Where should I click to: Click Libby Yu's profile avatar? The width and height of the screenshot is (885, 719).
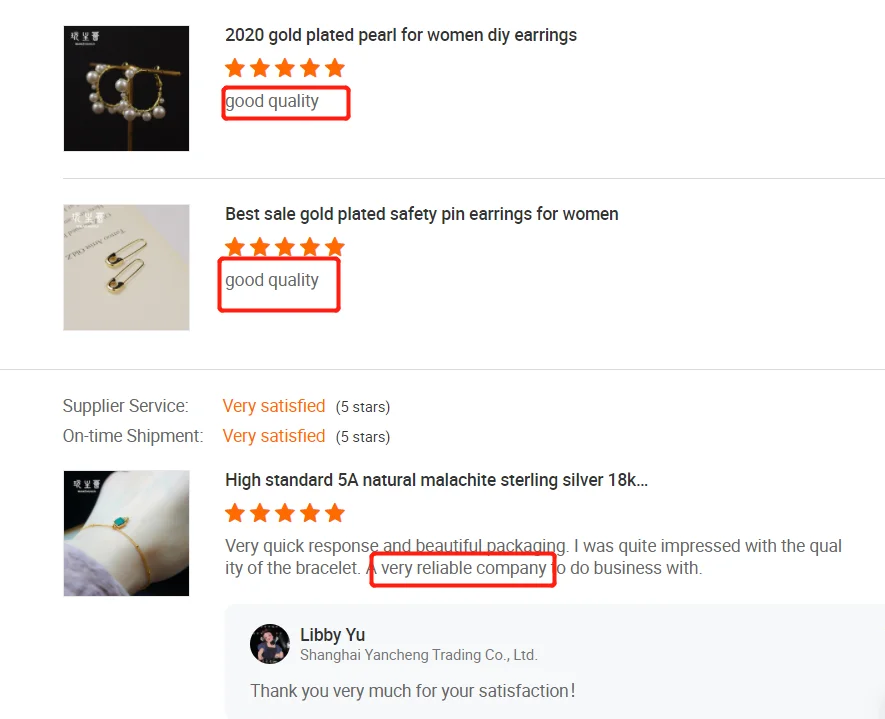pyautogui.click(x=270, y=644)
